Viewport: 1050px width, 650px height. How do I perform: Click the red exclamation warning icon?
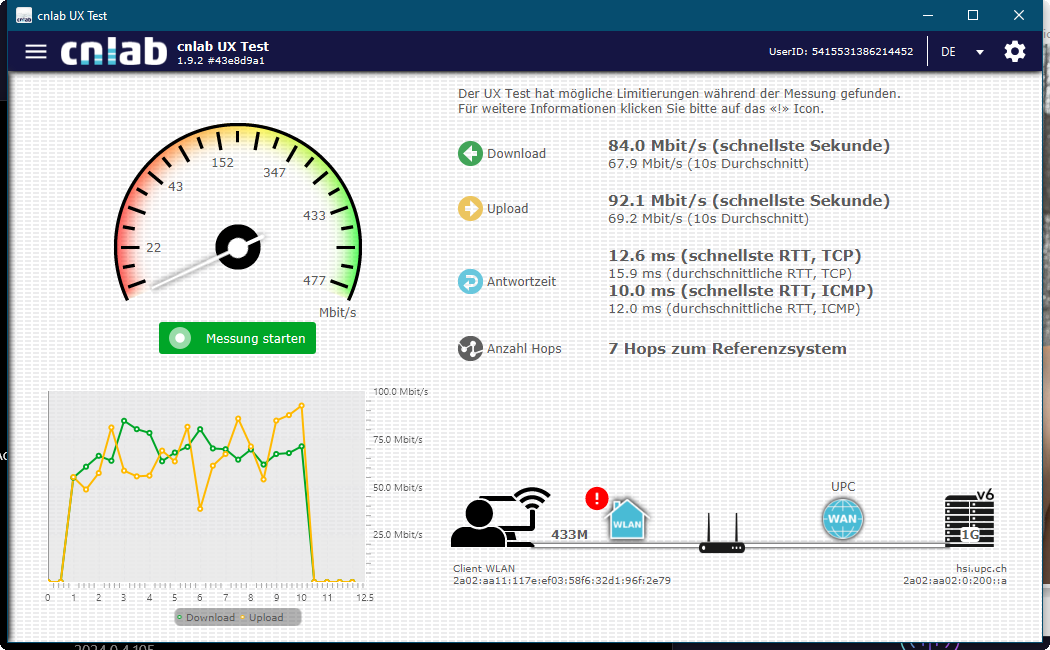tap(597, 498)
